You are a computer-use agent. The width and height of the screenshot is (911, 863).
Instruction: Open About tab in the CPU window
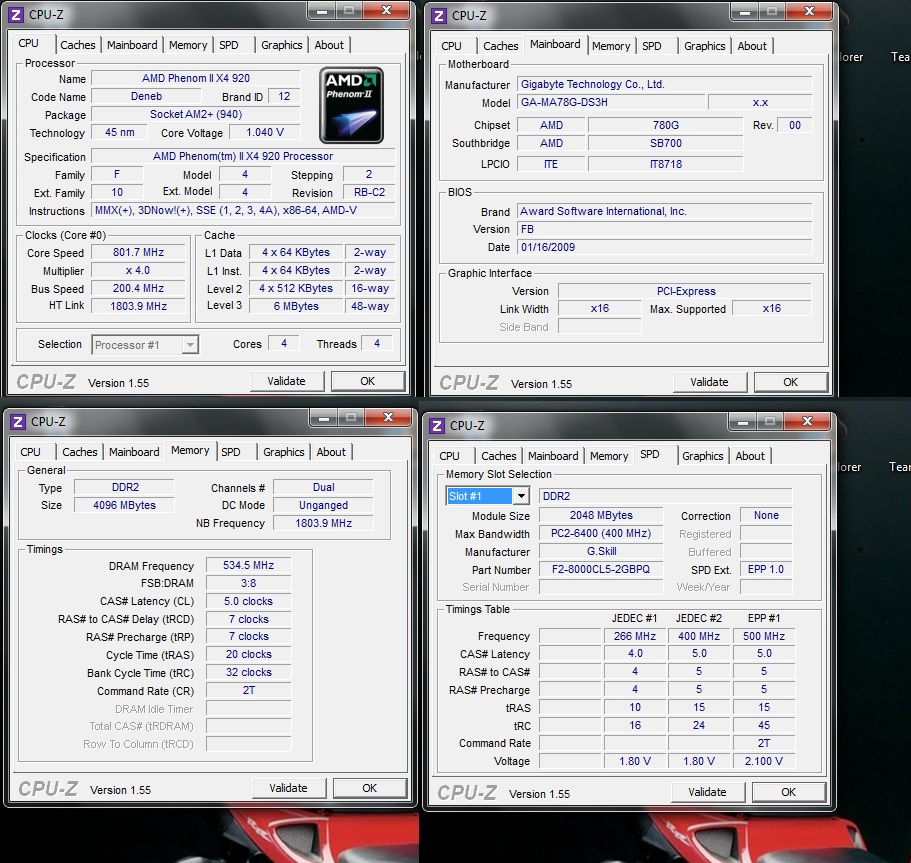point(329,45)
